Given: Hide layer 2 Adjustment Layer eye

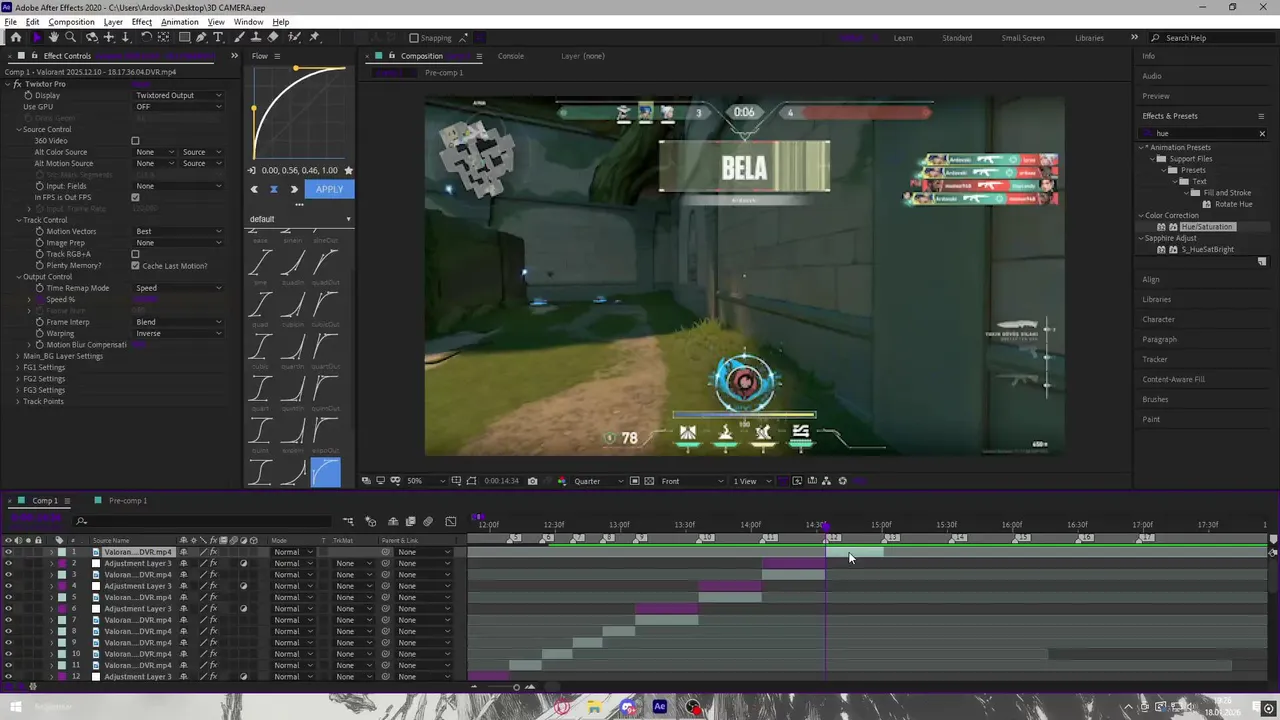Looking at the screenshot, I should pyautogui.click(x=9, y=563).
